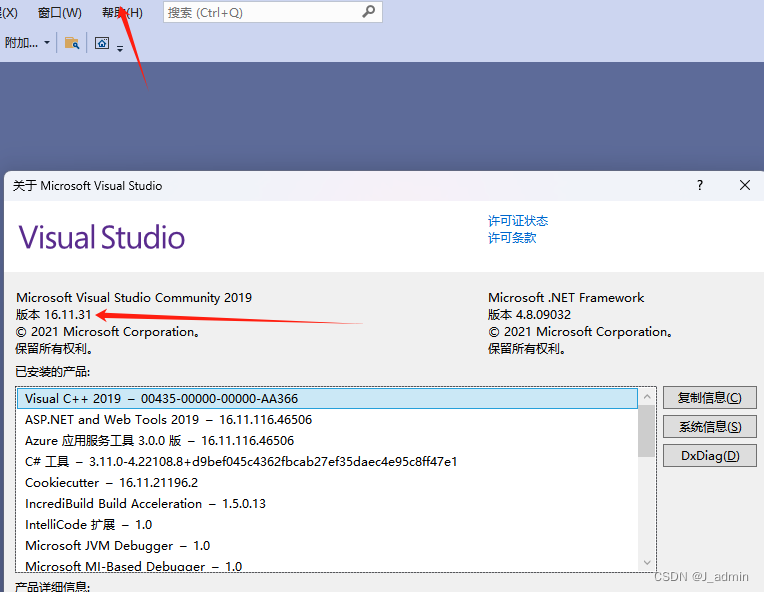Open the 帮助(H) menu

(122, 12)
